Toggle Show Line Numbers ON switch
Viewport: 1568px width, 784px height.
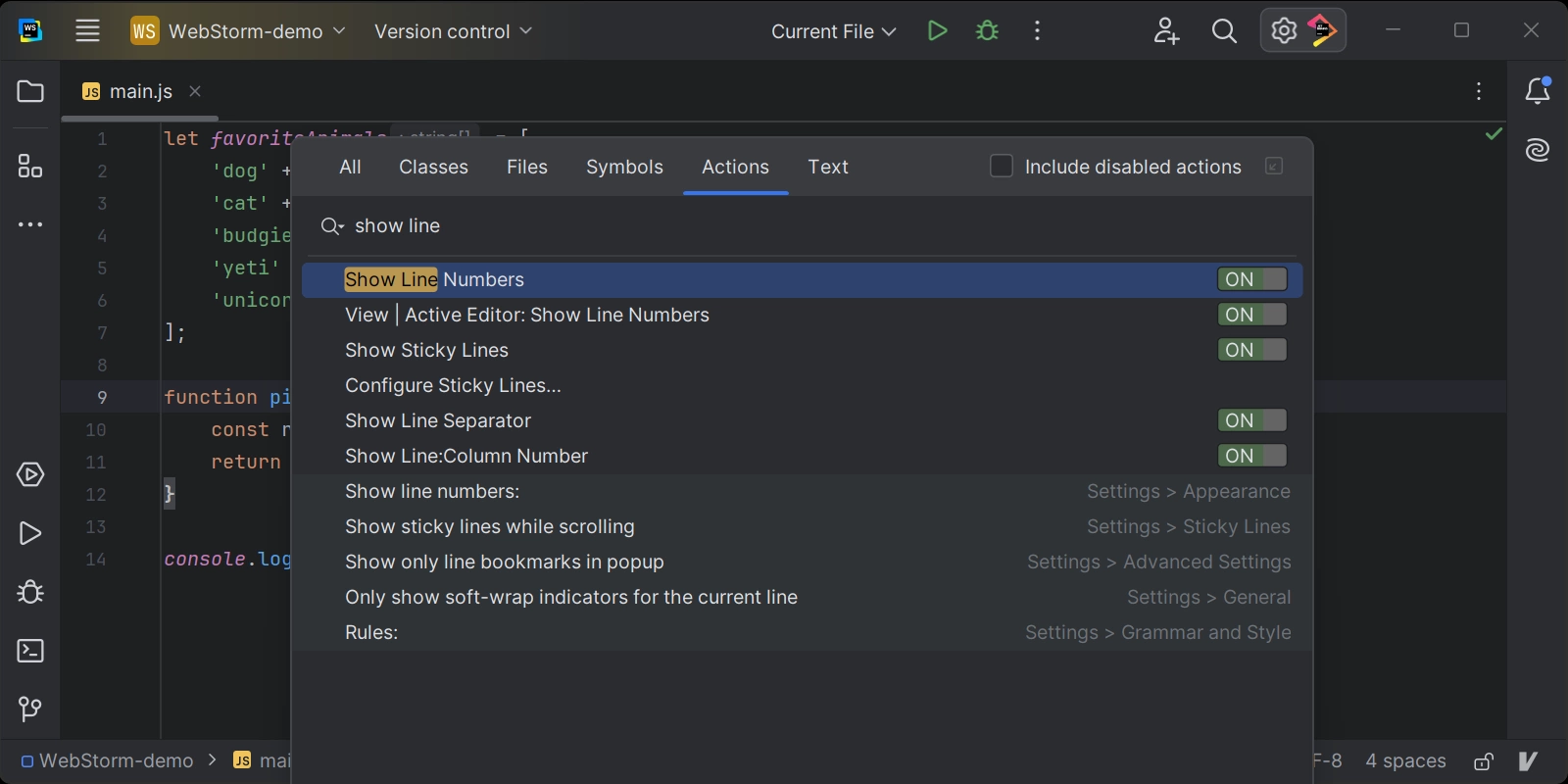pos(1252,279)
